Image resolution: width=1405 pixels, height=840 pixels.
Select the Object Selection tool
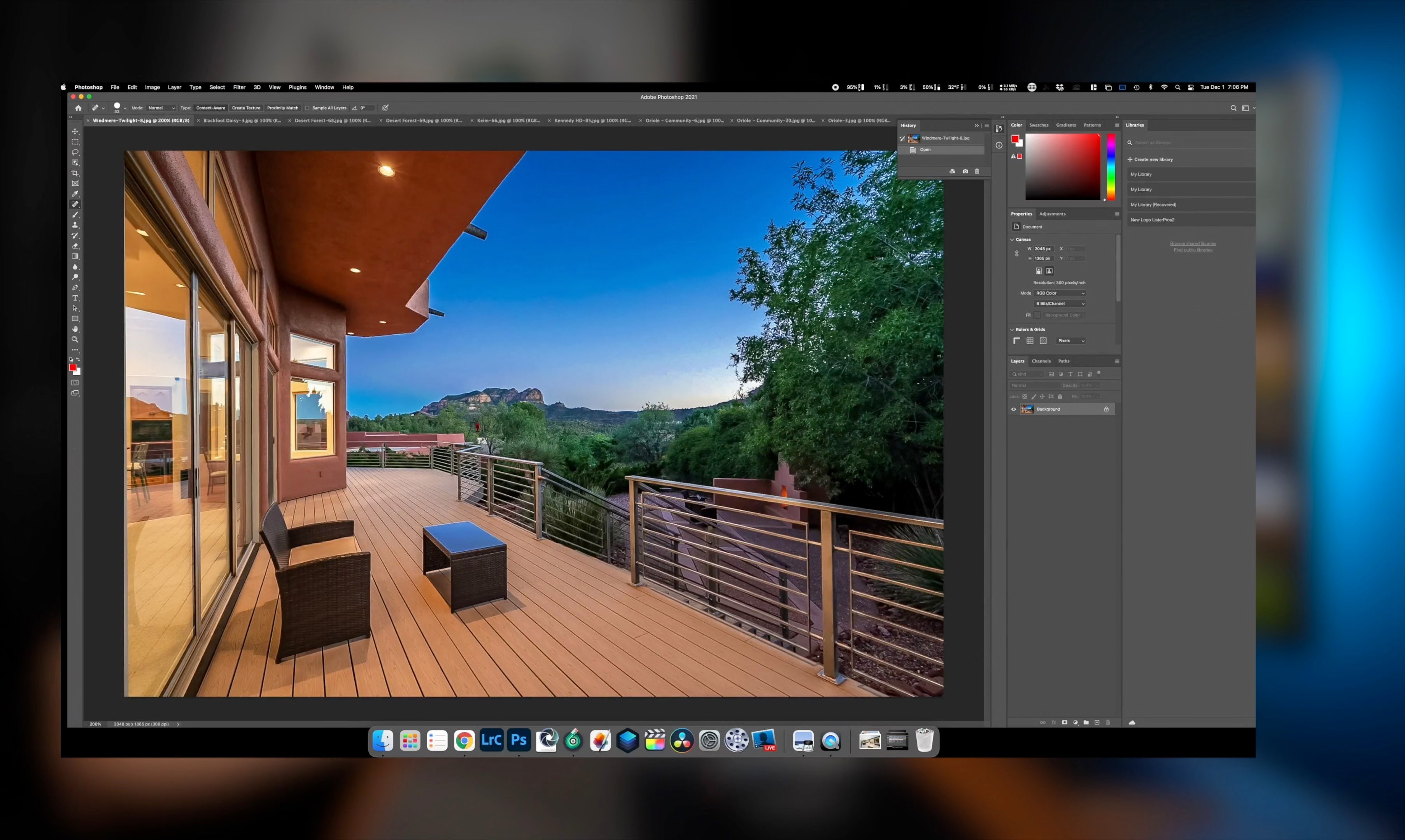click(75, 163)
